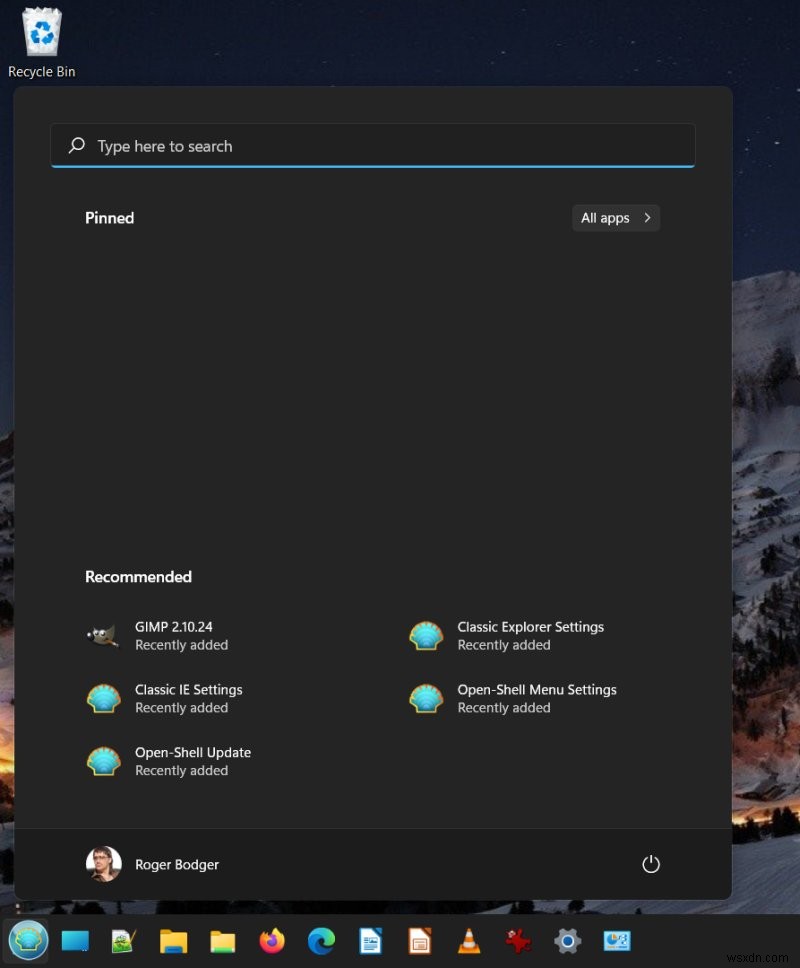Open the Open-Shell start button
The width and height of the screenshot is (800, 968).
point(28,941)
